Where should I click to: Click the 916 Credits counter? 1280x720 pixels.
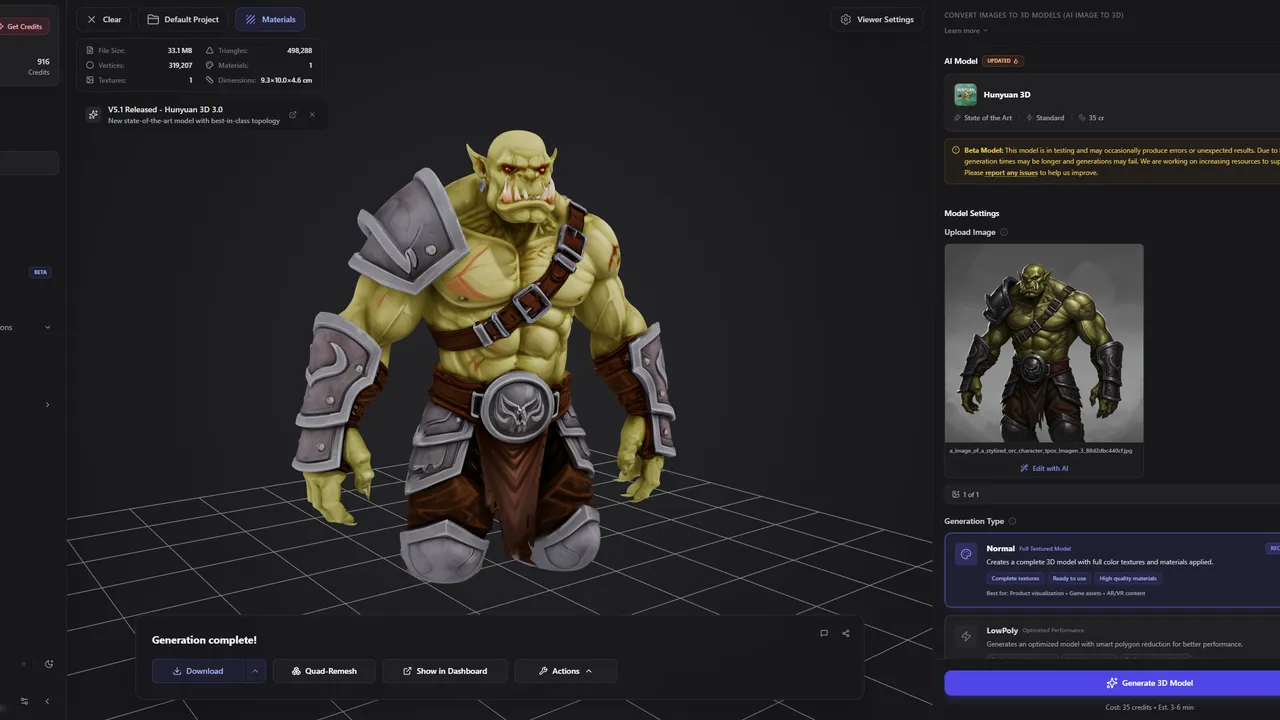click(39, 66)
